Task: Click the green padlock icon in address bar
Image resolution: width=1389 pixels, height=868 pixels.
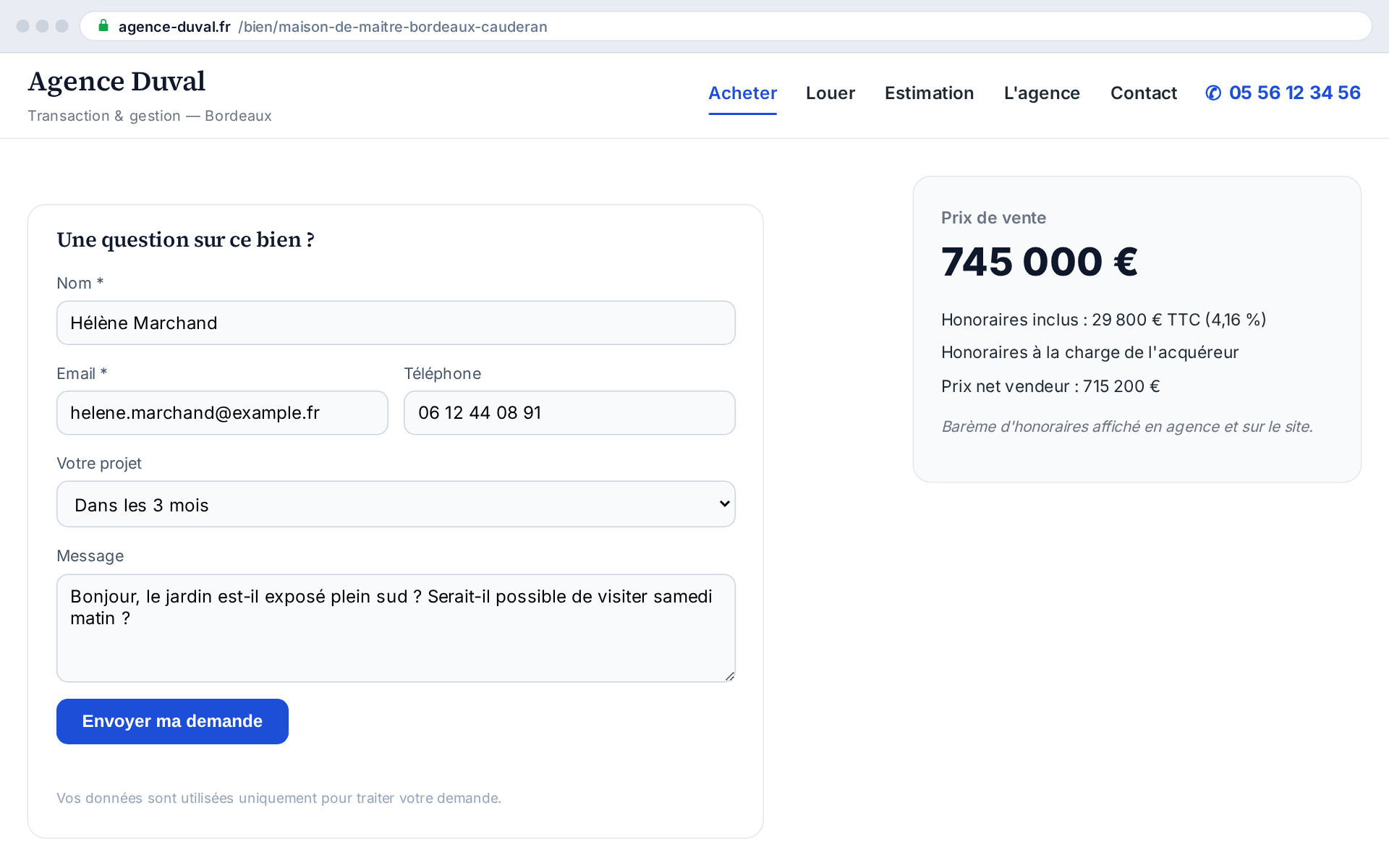Action: tap(103, 26)
